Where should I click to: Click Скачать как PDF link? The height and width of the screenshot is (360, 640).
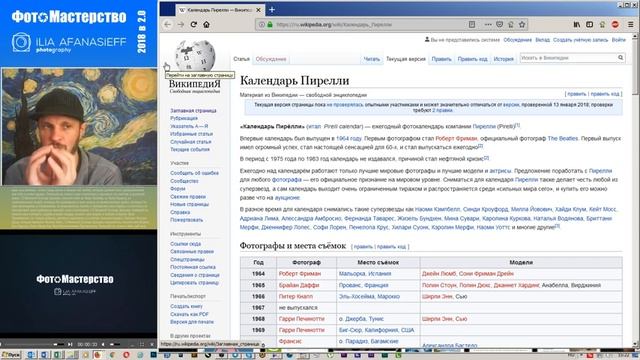point(189,314)
